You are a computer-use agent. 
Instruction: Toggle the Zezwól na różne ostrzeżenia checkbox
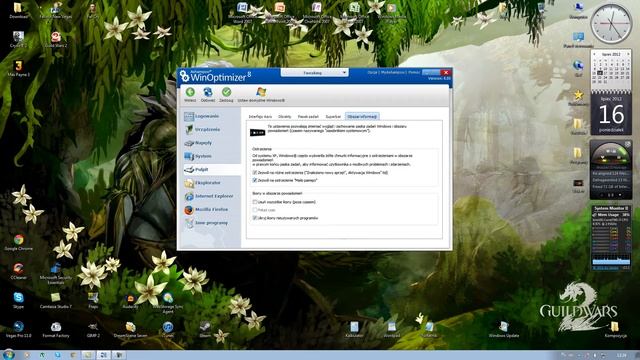click(255, 173)
